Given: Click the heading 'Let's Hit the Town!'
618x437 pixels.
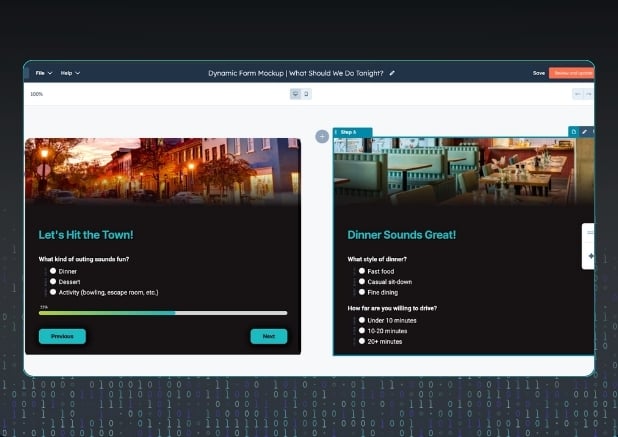Looking at the screenshot, I should [x=86, y=235].
